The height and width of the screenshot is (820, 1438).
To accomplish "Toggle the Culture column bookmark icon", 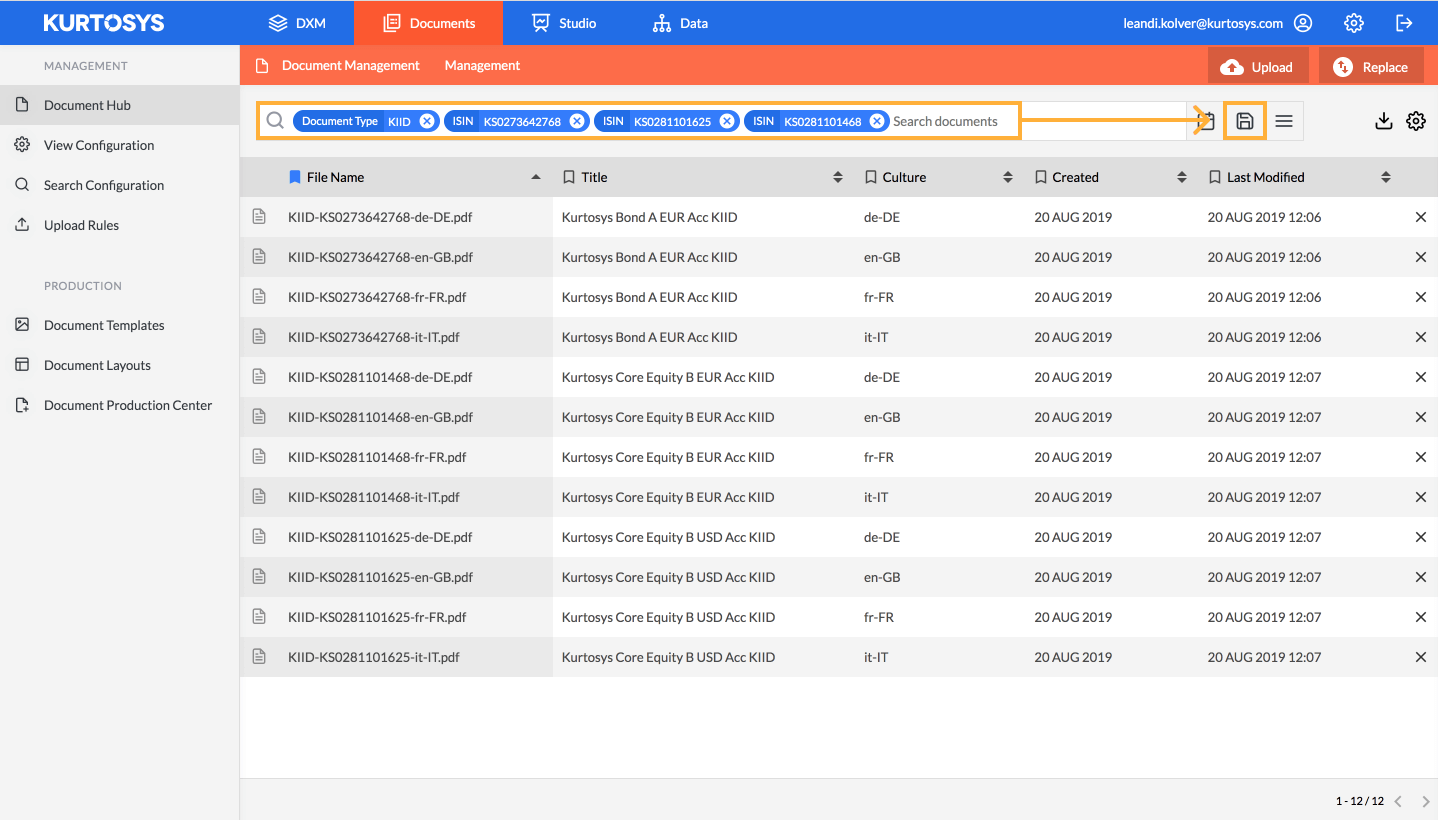I will click(x=870, y=177).
